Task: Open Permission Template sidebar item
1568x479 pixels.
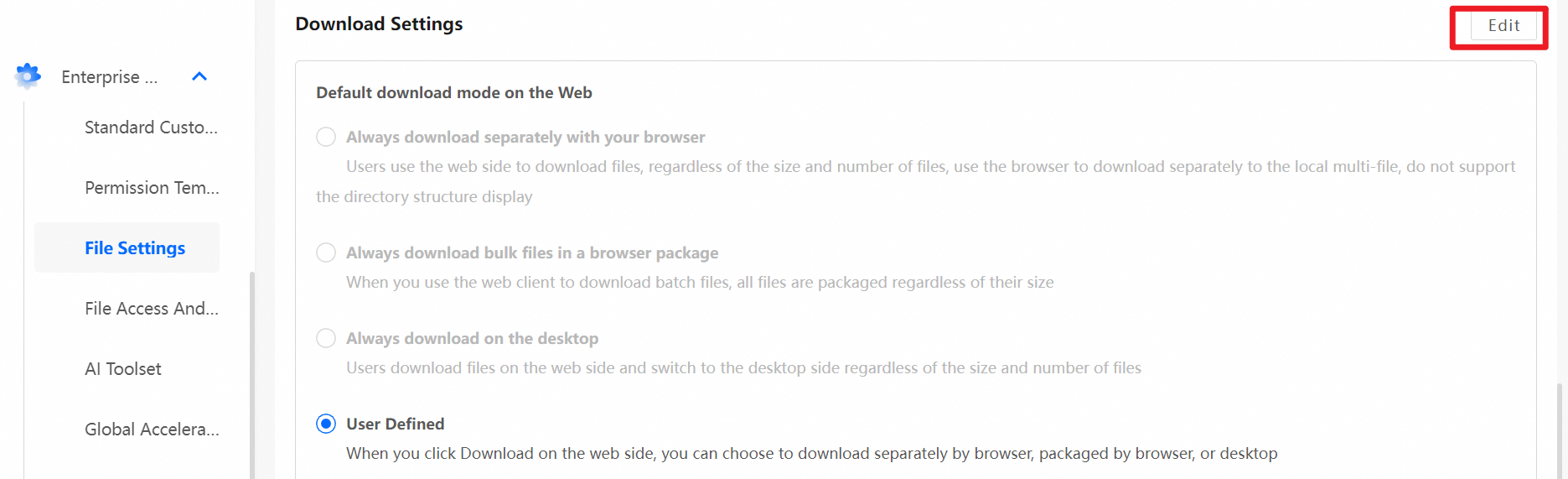Action: pyautogui.click(x=152, y=188)
